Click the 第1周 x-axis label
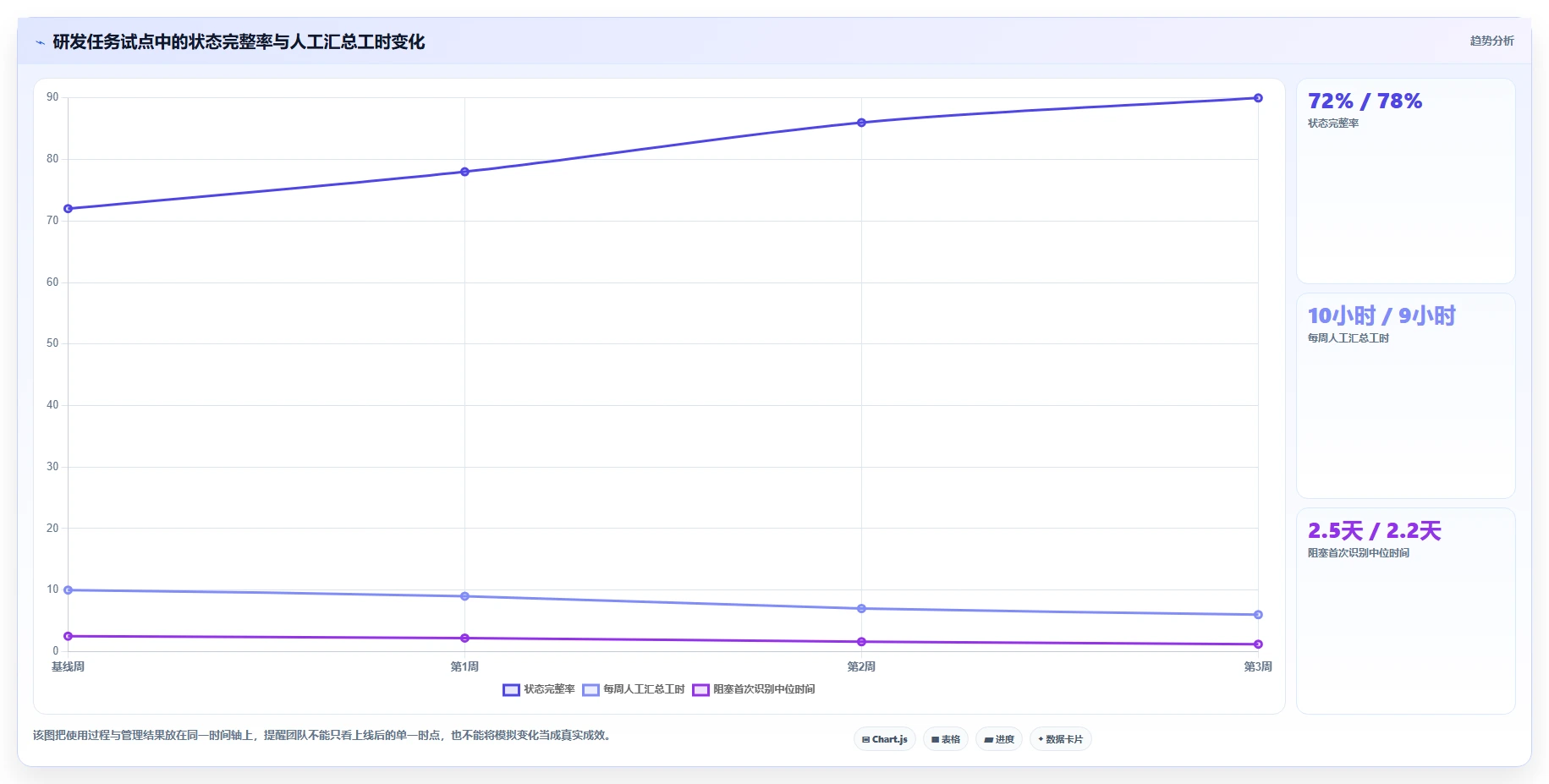 [464, 666]
